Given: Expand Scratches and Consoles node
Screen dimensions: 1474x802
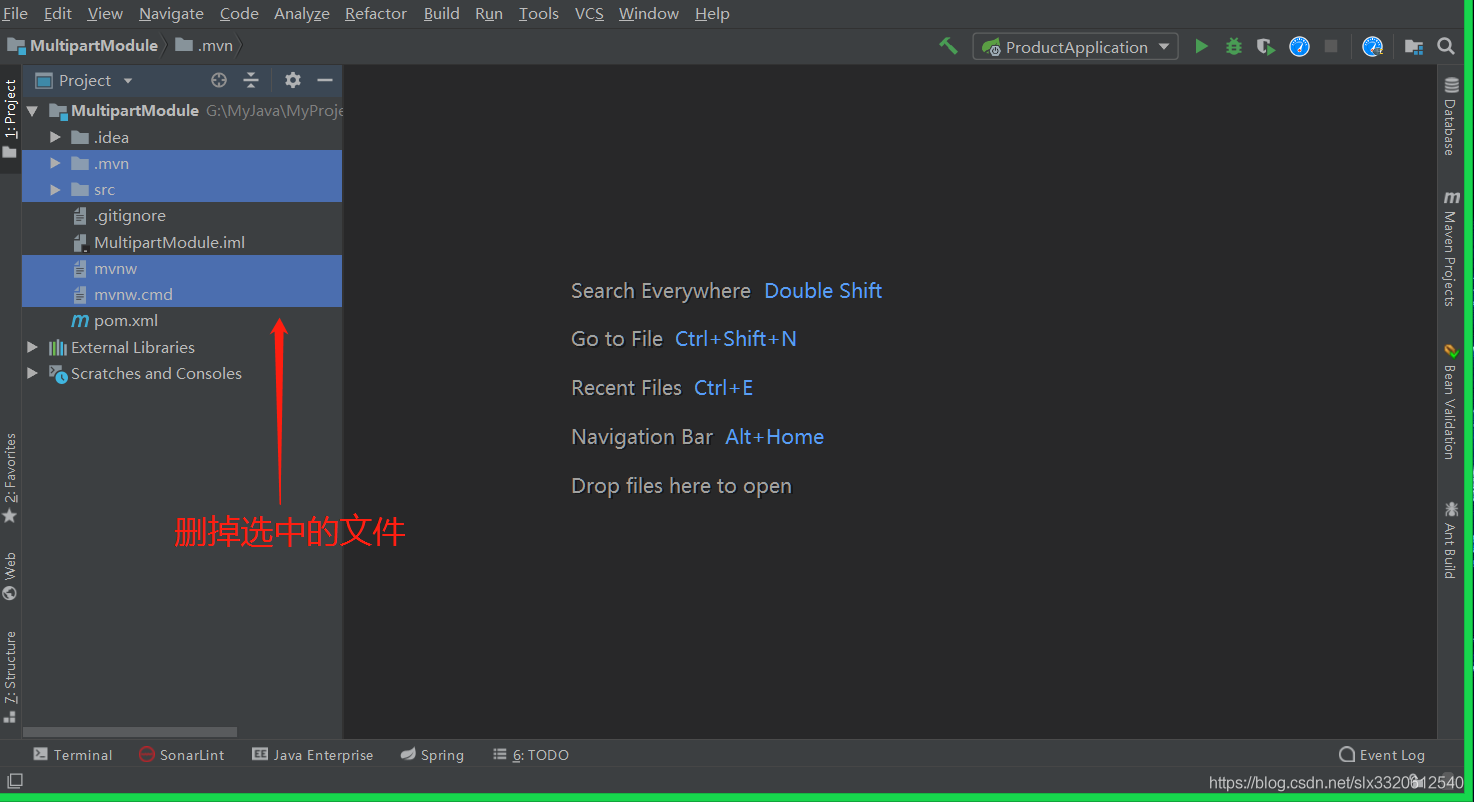Looking at the screenshot, I should pyautogui.click(x=32, y=373).
